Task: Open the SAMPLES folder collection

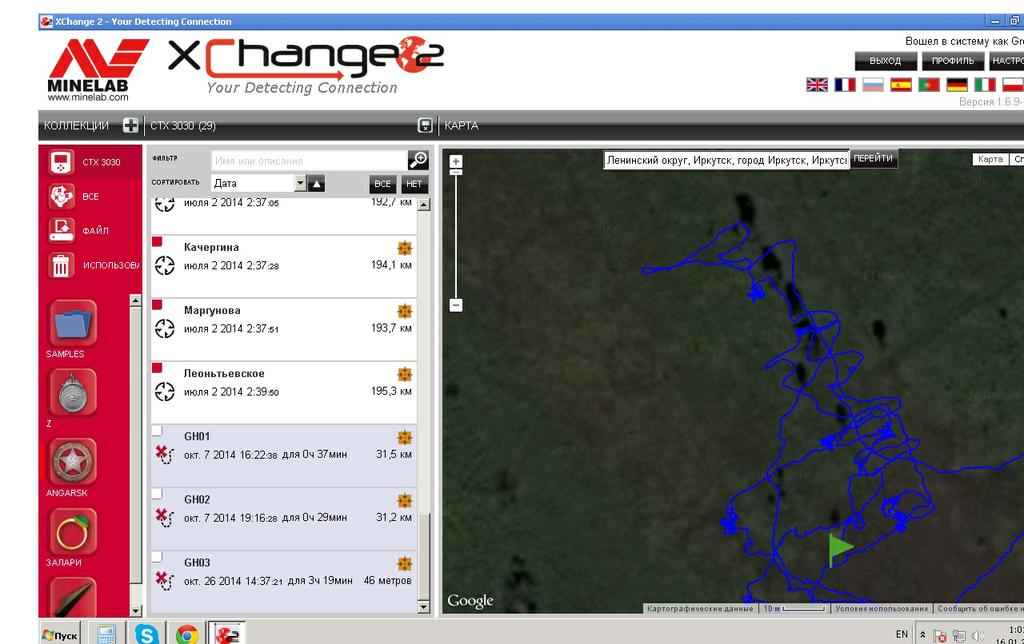Action: 72,323
